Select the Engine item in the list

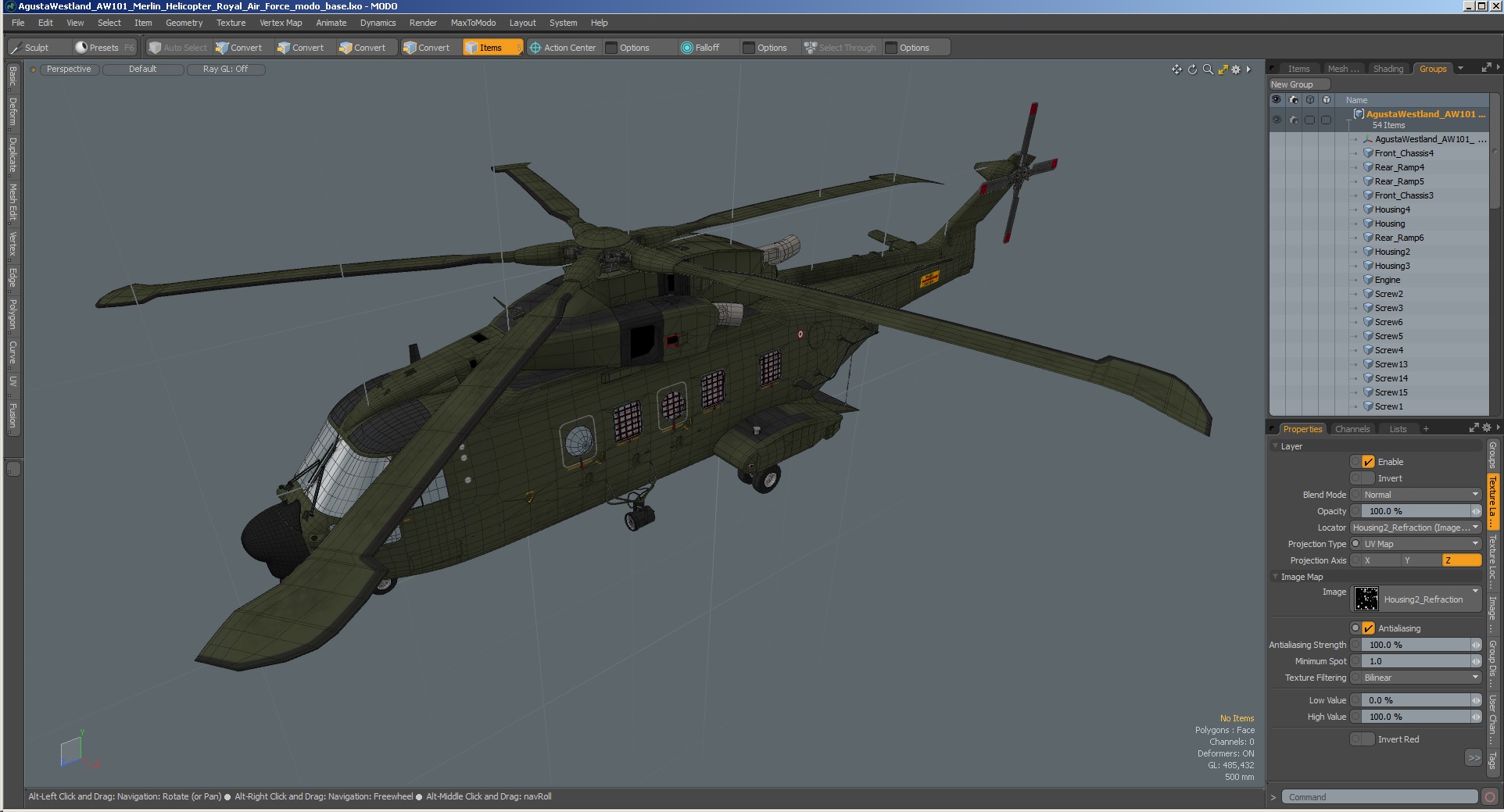[1388, 280]
